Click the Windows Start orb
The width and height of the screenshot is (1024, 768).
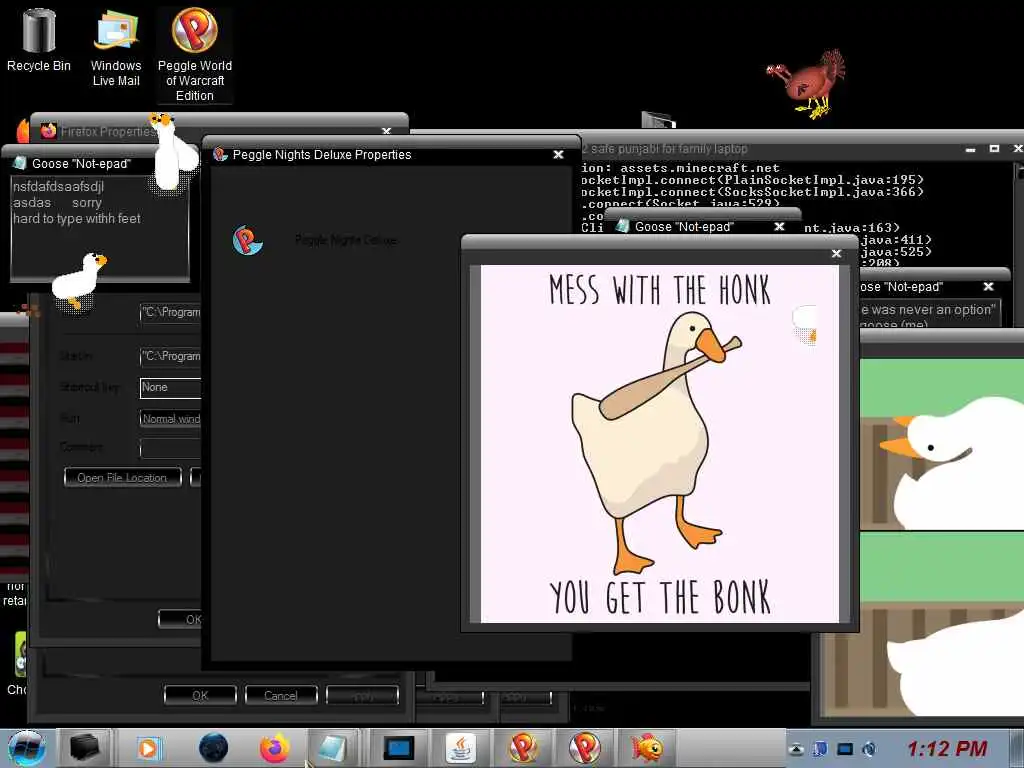tap(26, 748)
